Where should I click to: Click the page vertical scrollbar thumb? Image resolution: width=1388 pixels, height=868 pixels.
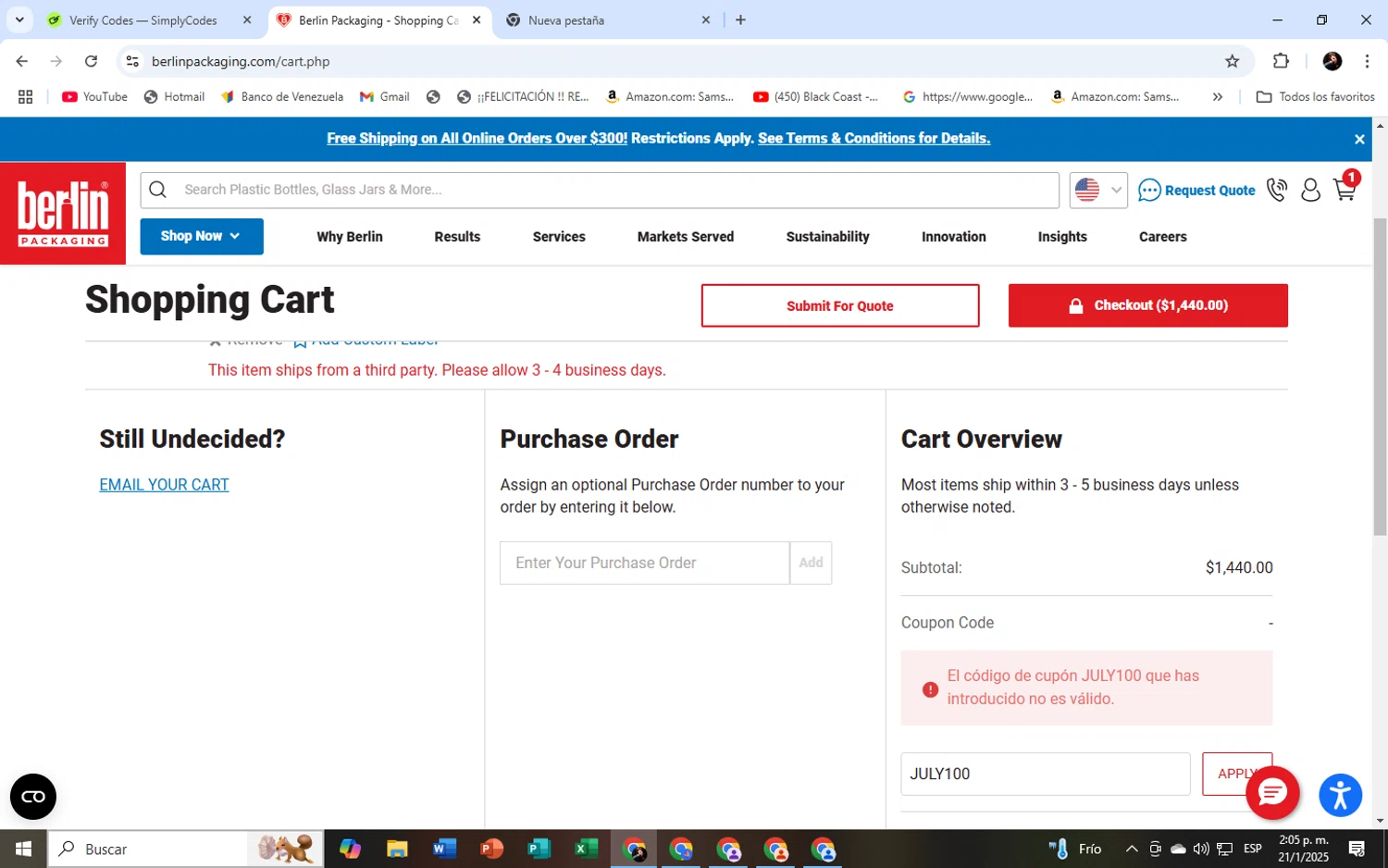point(1380,377)
